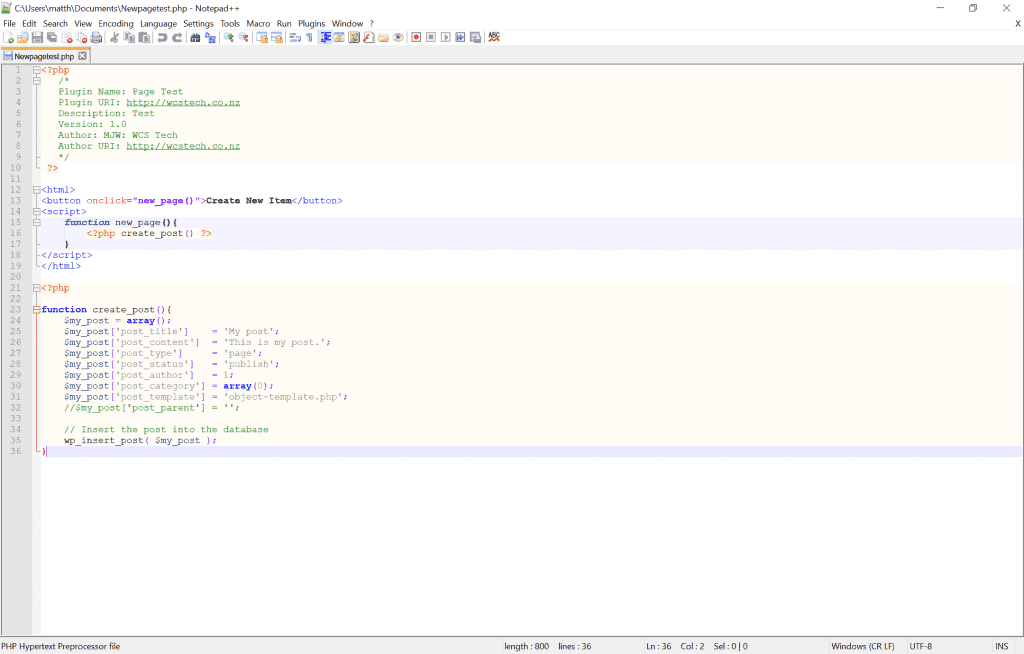The width and height of the screenshot is (1024, 654).
Task: Click 'wp_insert_post' code on line 35
Action: [x=104, y=440]
